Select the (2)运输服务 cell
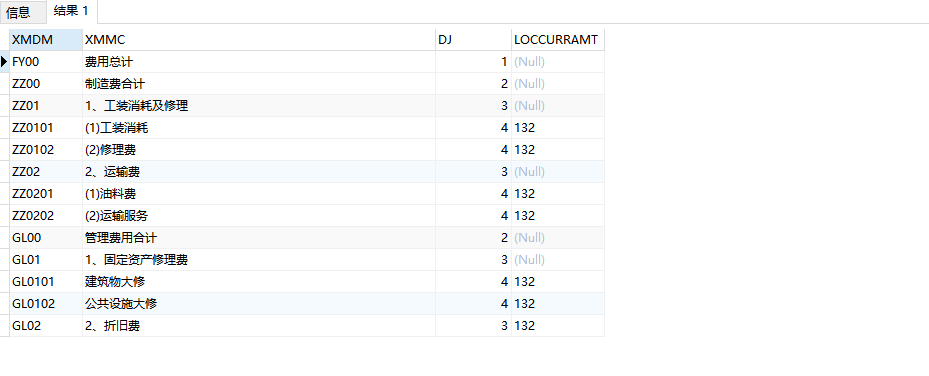This screenshot has height=376, width=929. [259, 215]
